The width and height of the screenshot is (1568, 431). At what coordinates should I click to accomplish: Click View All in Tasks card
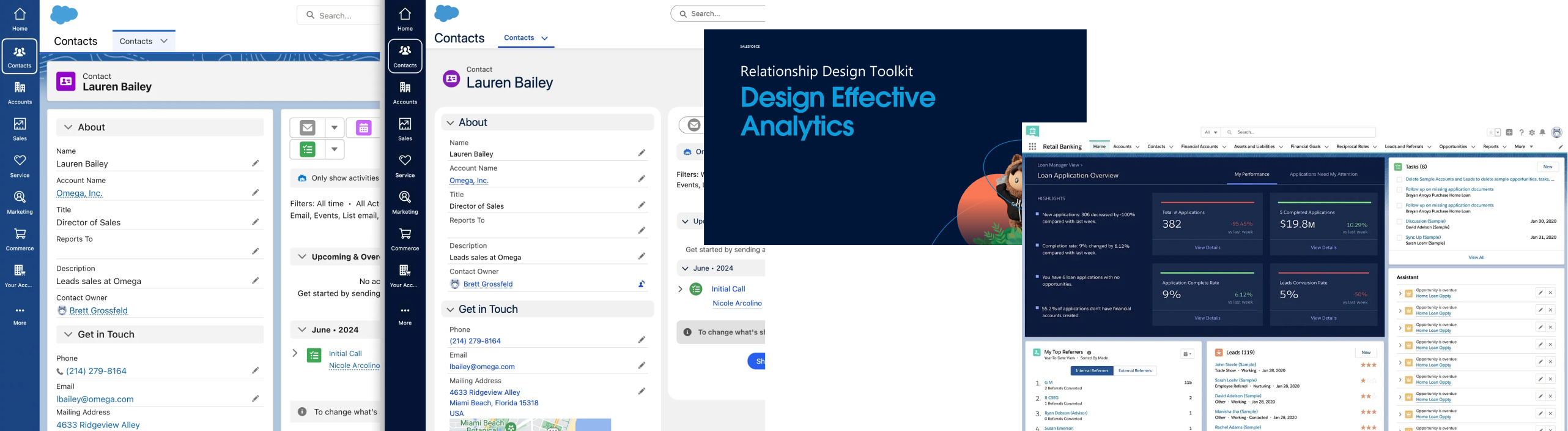point(1476,258)
